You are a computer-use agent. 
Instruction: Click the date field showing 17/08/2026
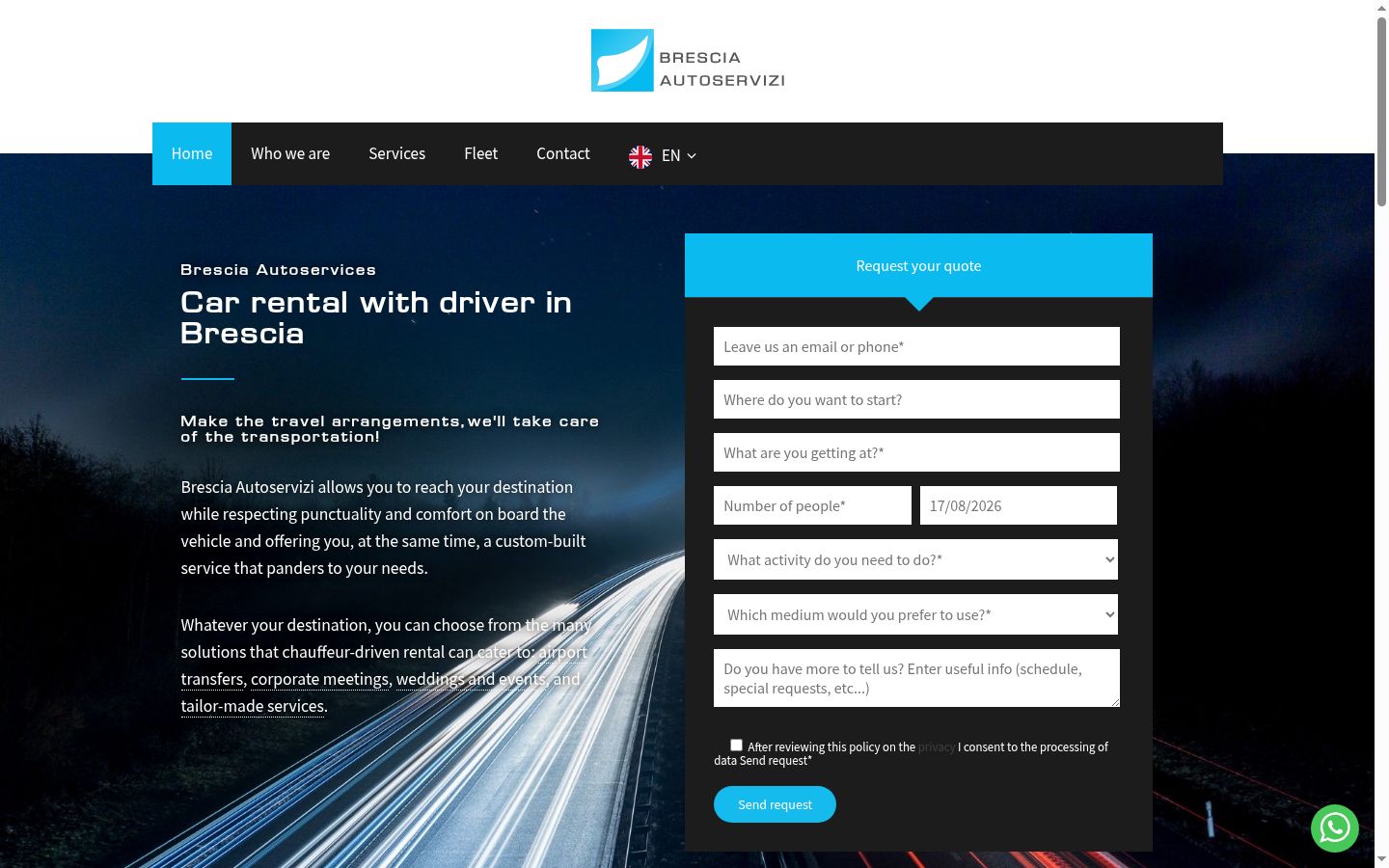[x=1018, y=505]
